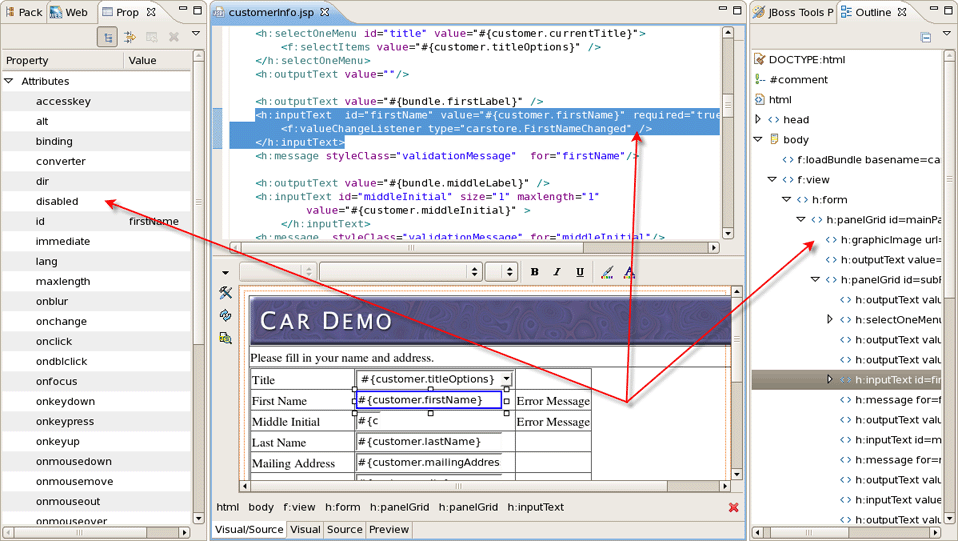The height and width of the screenshot is (541, 958).
Task: Click the preferences tools icon in visual editor
Action: 226,293
